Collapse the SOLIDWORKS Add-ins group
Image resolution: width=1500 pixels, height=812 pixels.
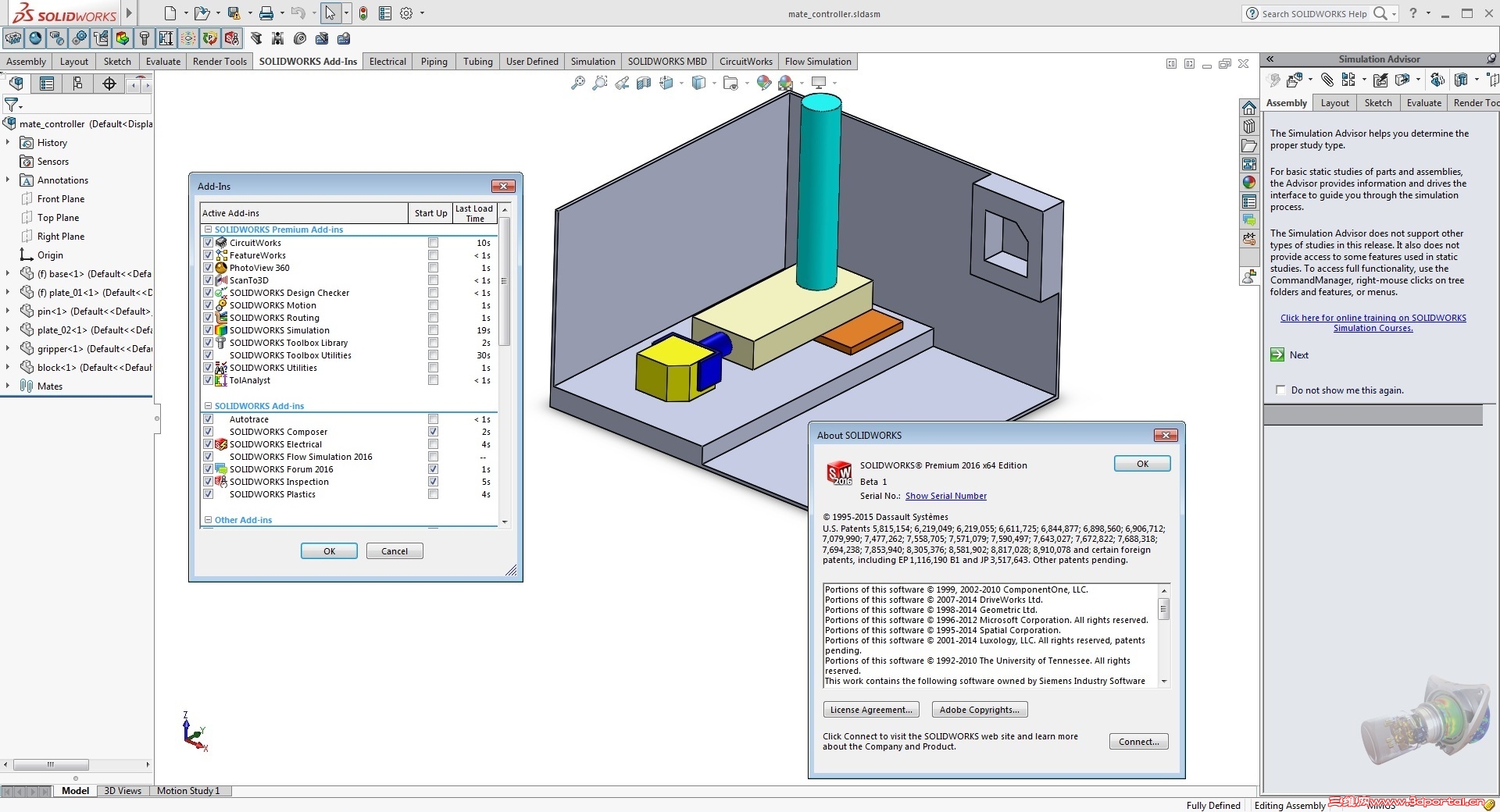click(208, 406)
